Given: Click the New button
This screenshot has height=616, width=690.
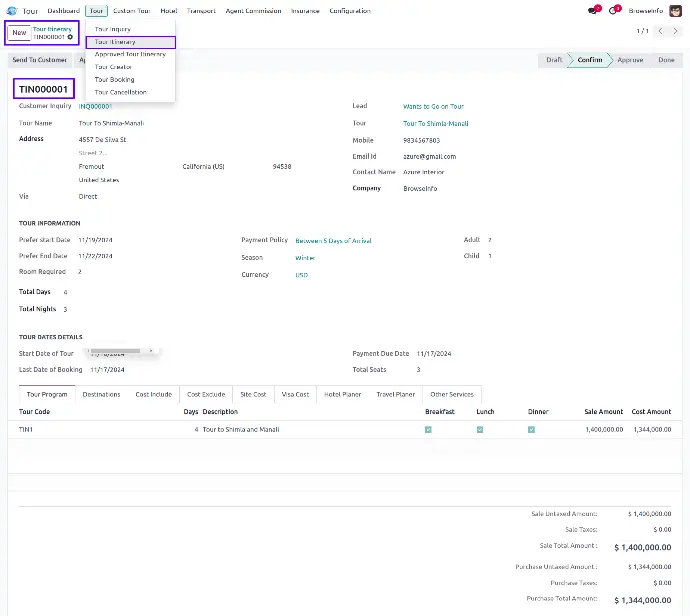Looking at the screenshot, I should click(19, 33).
